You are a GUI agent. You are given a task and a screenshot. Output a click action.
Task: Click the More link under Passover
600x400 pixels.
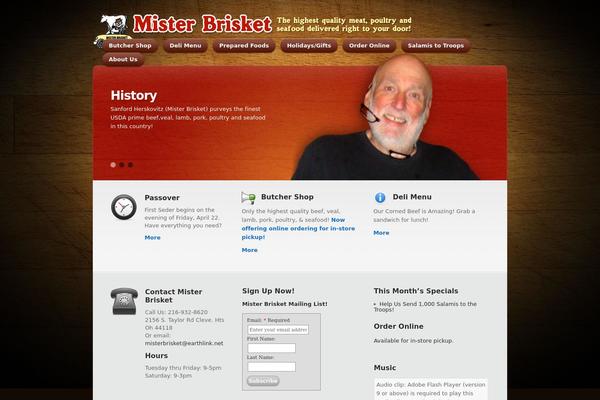point(152,238)
